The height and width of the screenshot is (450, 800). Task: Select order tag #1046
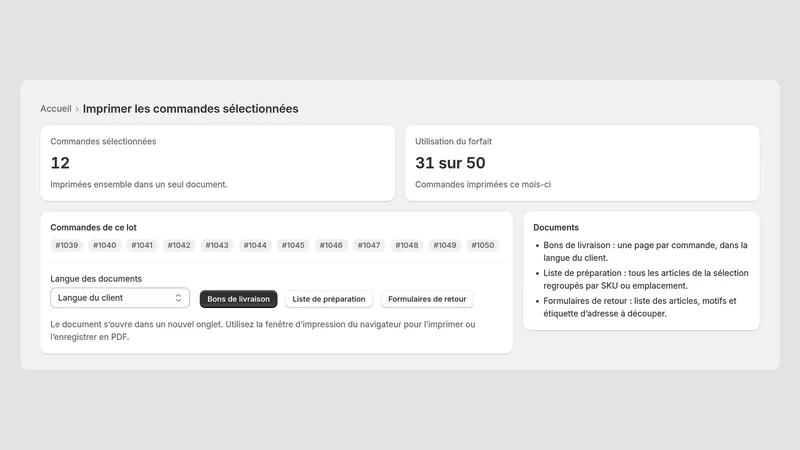(x=331, y=245)
